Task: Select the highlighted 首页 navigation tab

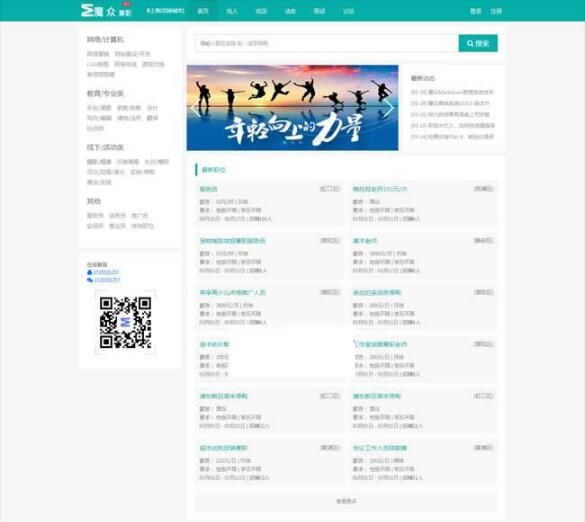Action: pos(203,11)
